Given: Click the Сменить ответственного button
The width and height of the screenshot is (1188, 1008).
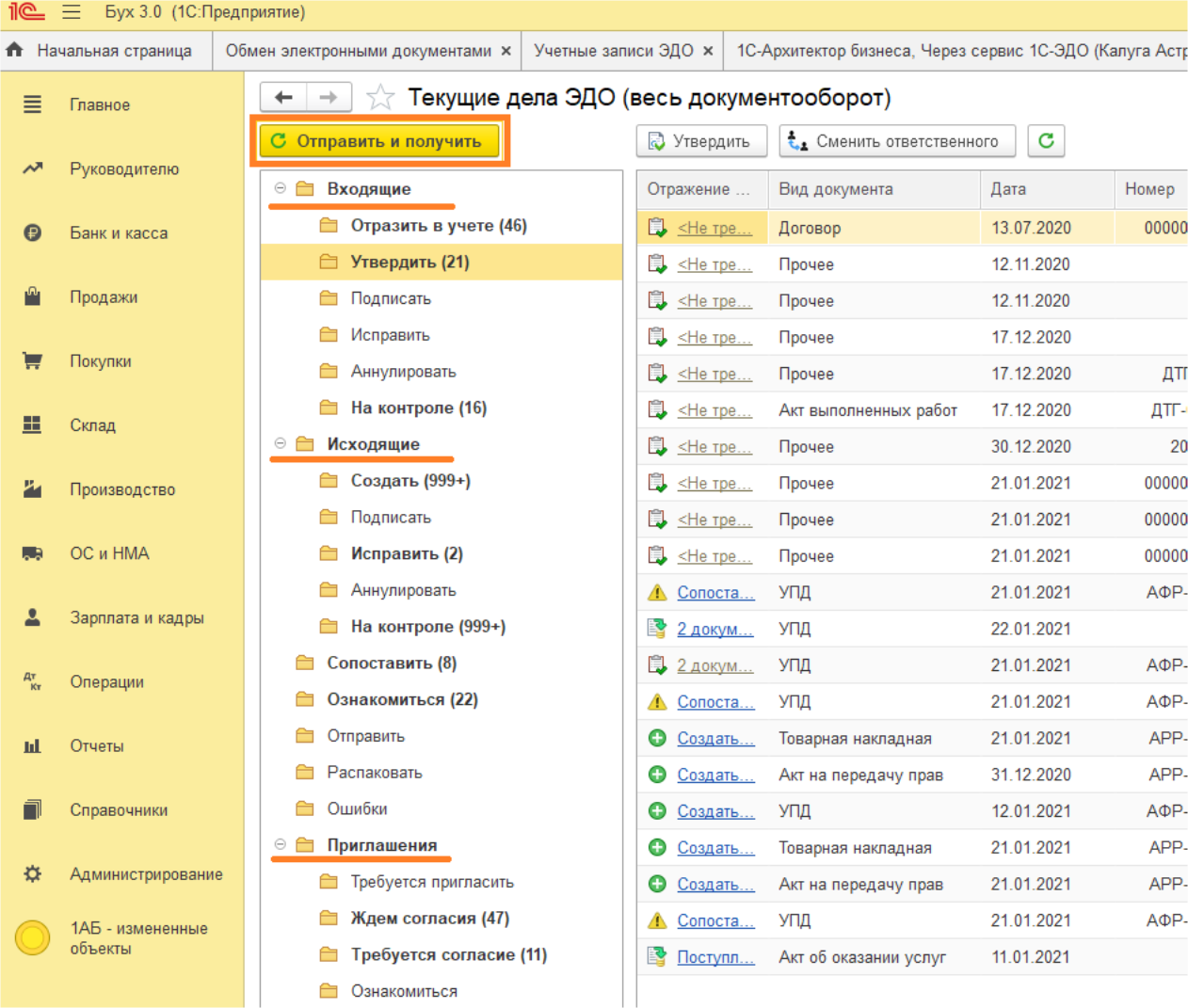Looking at the screenshot, I should coord(896,141).
